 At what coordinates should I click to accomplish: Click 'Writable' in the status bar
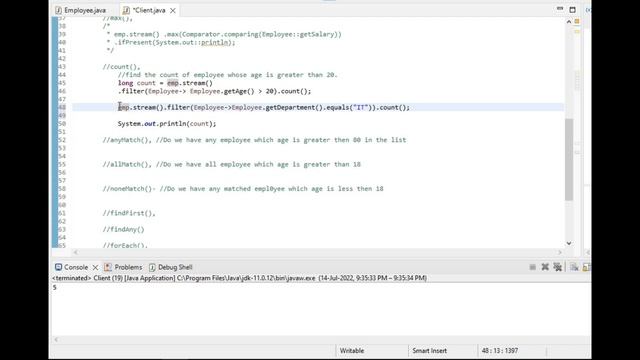(352, 351)
